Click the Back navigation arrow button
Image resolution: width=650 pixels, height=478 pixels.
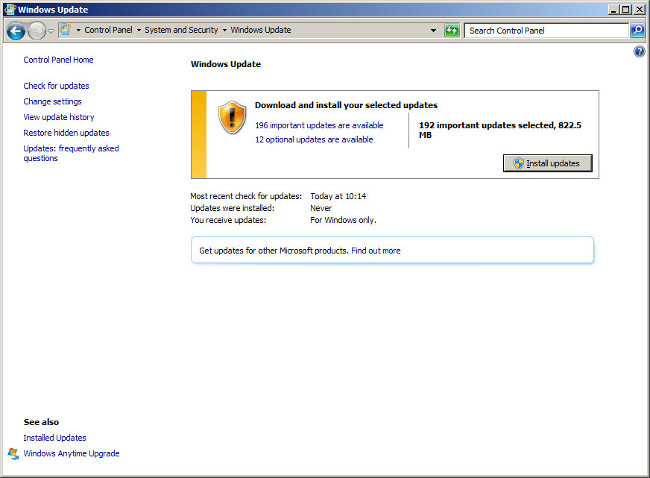(15, 31)
